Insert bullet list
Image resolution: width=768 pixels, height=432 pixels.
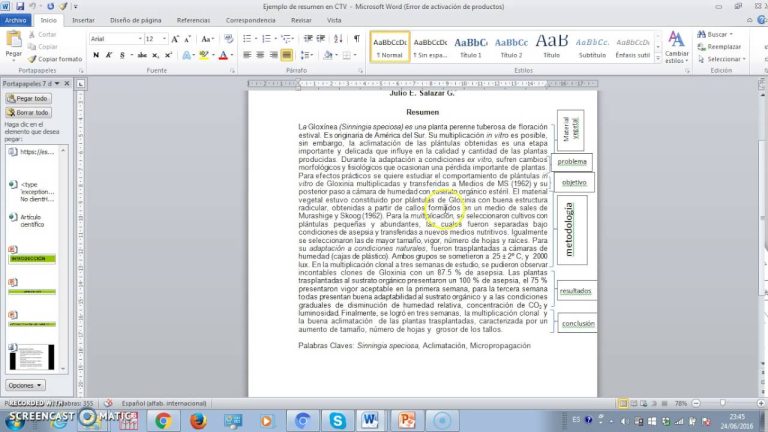(247, 39)
